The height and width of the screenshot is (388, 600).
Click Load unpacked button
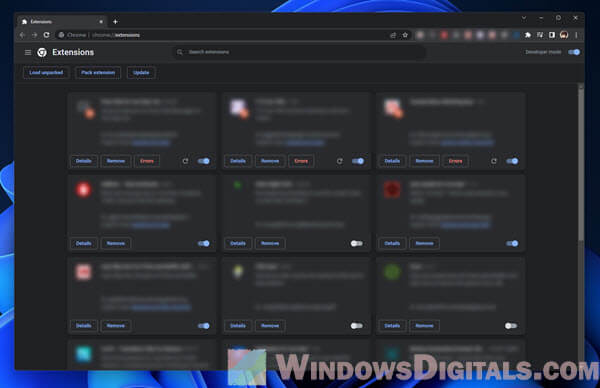click(46, 73)
